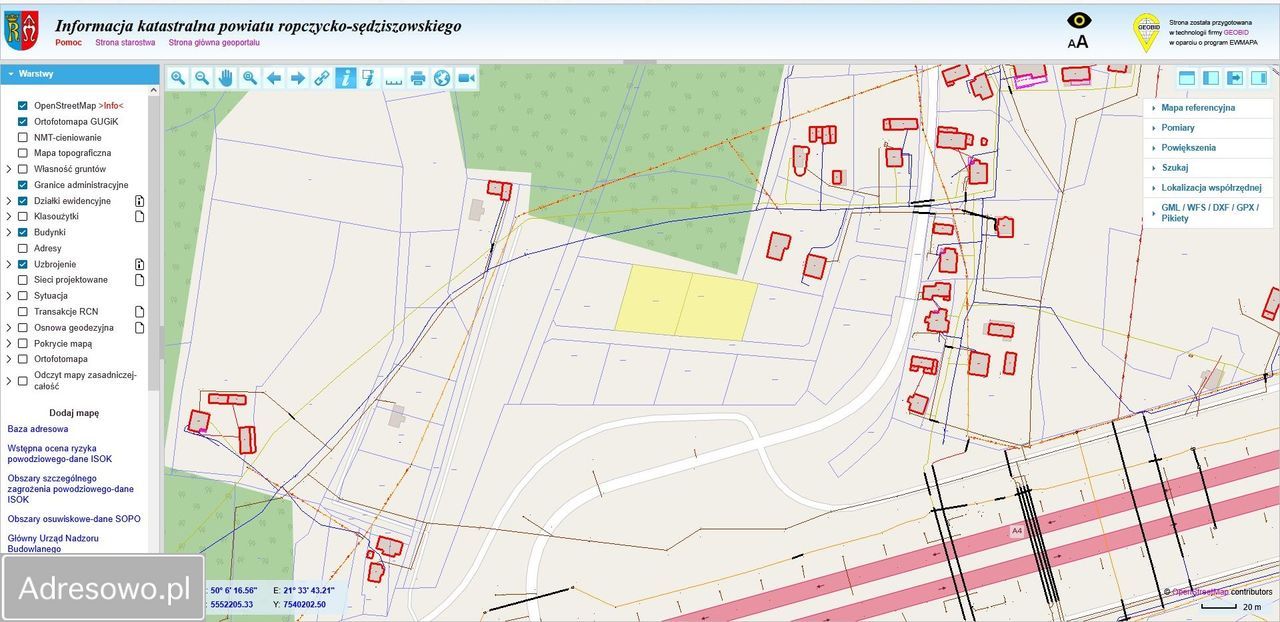Expand Działki ewidencyjne layer group

click(x=8, y=201)
